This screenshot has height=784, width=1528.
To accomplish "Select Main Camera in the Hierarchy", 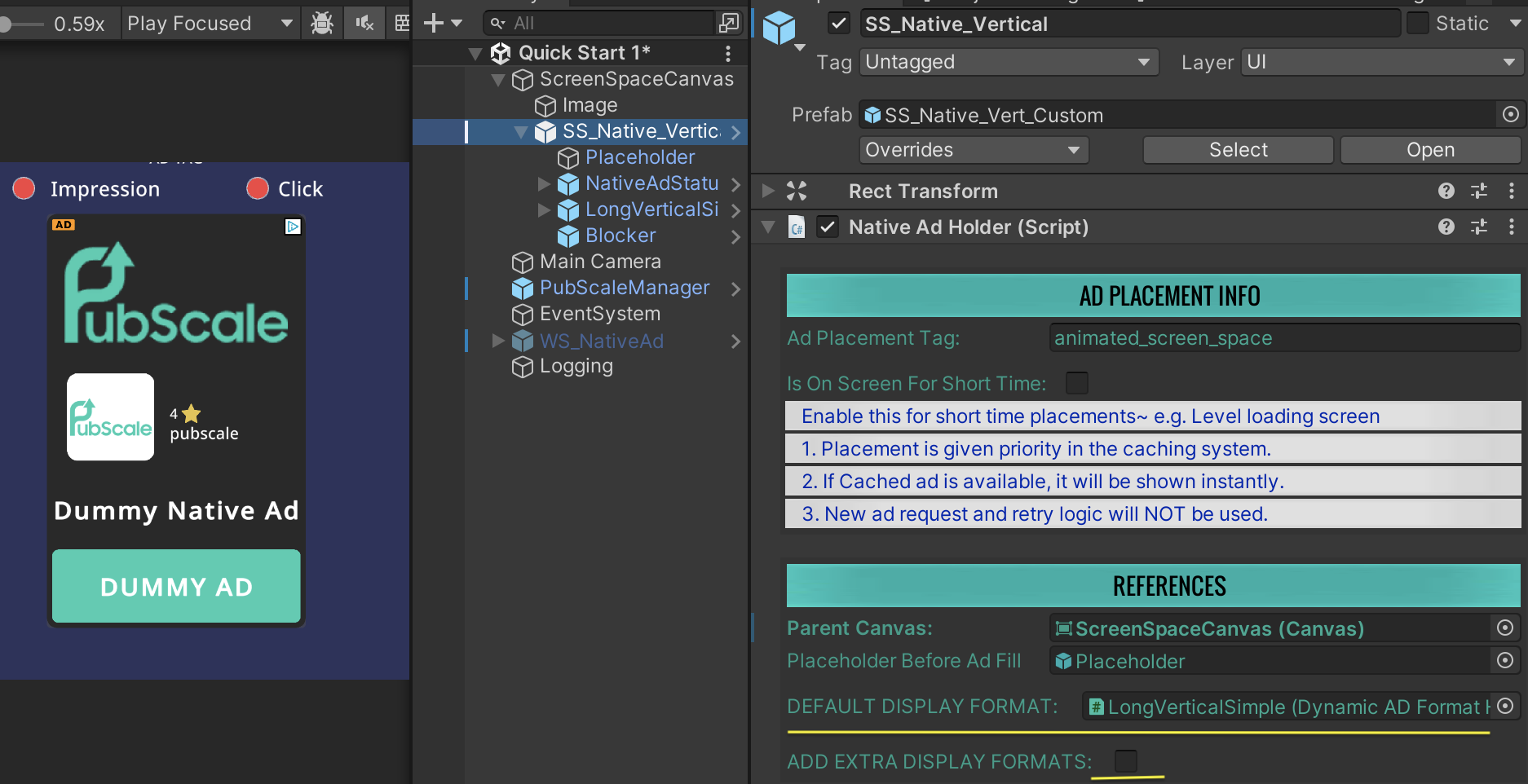I will (600, 262).
